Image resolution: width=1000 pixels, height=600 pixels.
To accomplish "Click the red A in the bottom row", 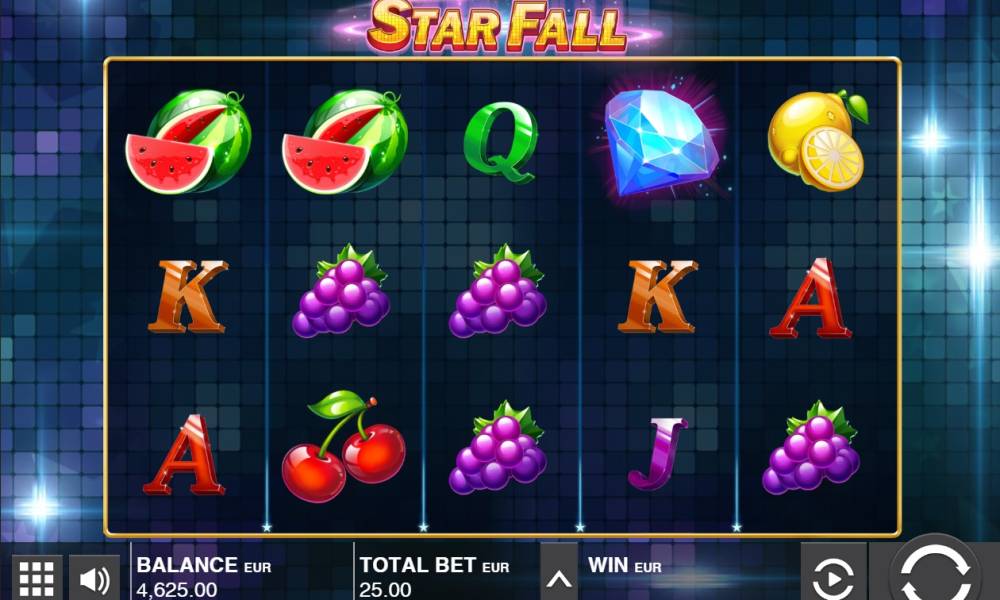I will pos(184,454).
